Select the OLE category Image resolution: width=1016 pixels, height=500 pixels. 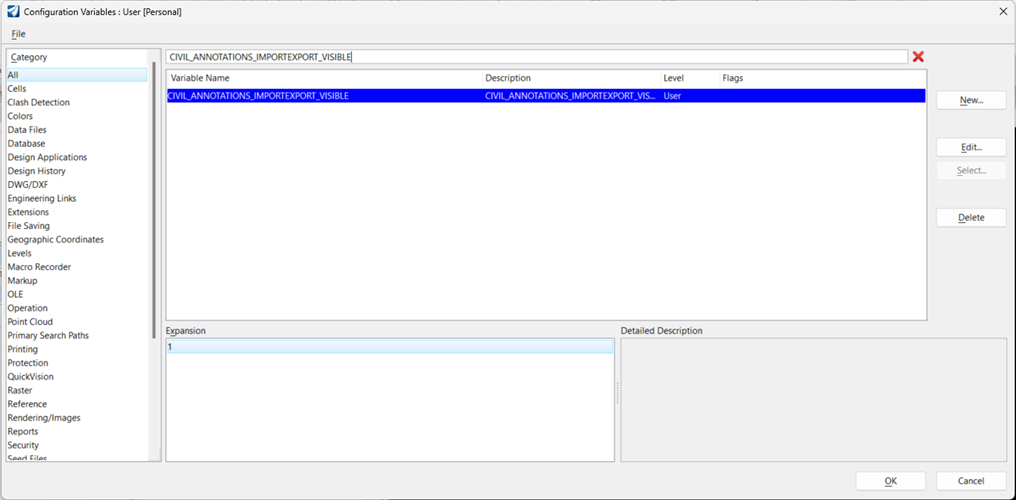pyautogui.click(x=15, y=294)
